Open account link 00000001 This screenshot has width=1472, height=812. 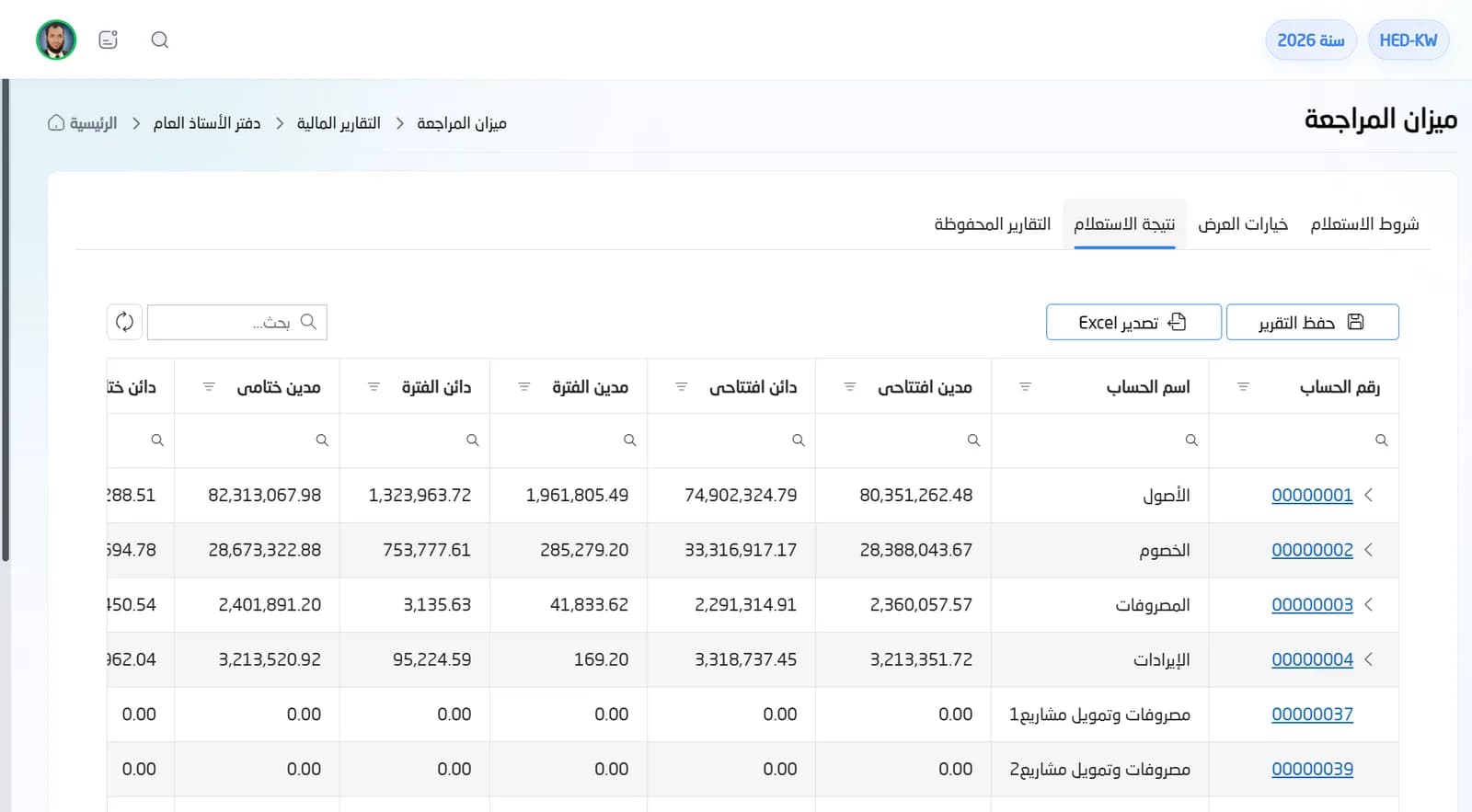coord(1312,495)
